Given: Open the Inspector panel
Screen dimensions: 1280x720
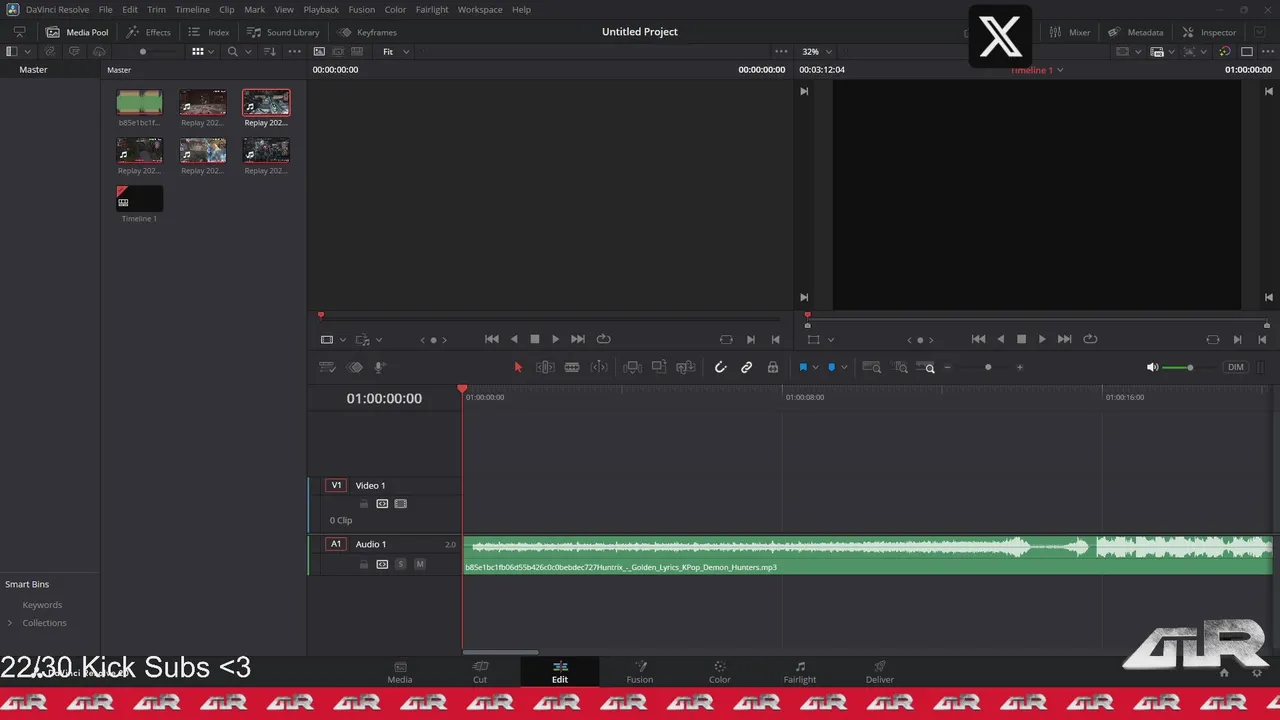Looking at the screenshot, I should (x=1209, y=32).
